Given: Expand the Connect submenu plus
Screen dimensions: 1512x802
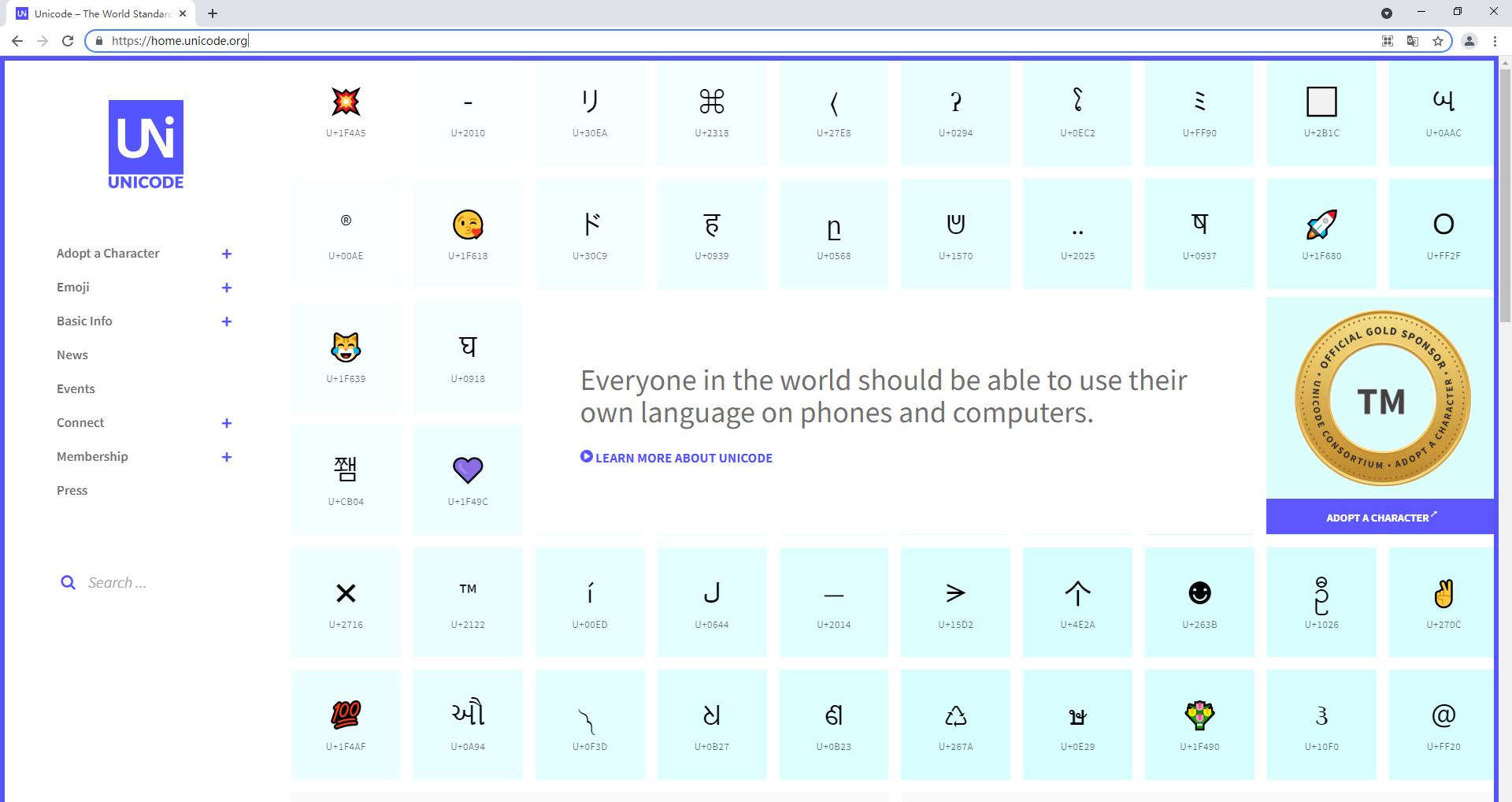Looking at the screenshot, I should click(227, 423).
